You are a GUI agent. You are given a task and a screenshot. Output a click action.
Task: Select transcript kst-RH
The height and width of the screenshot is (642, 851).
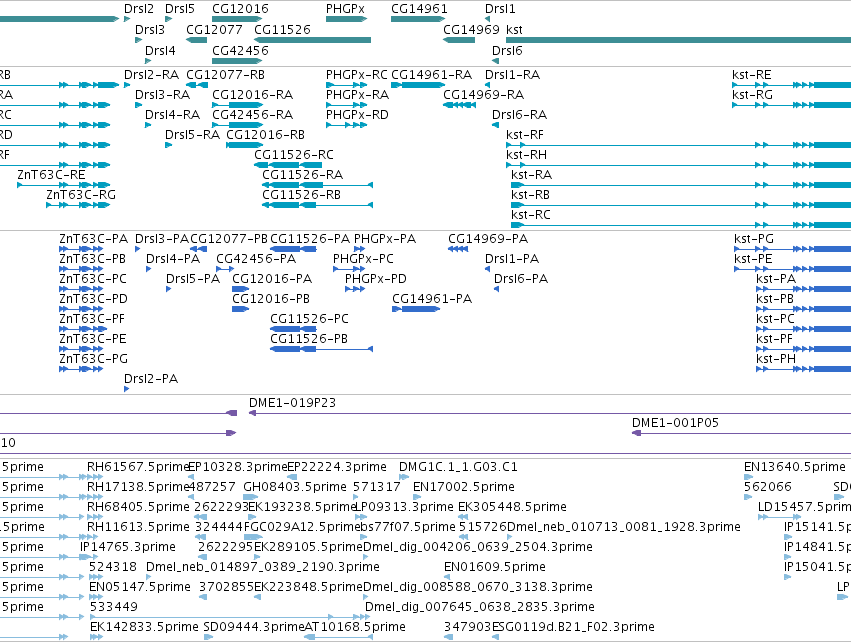526,155
